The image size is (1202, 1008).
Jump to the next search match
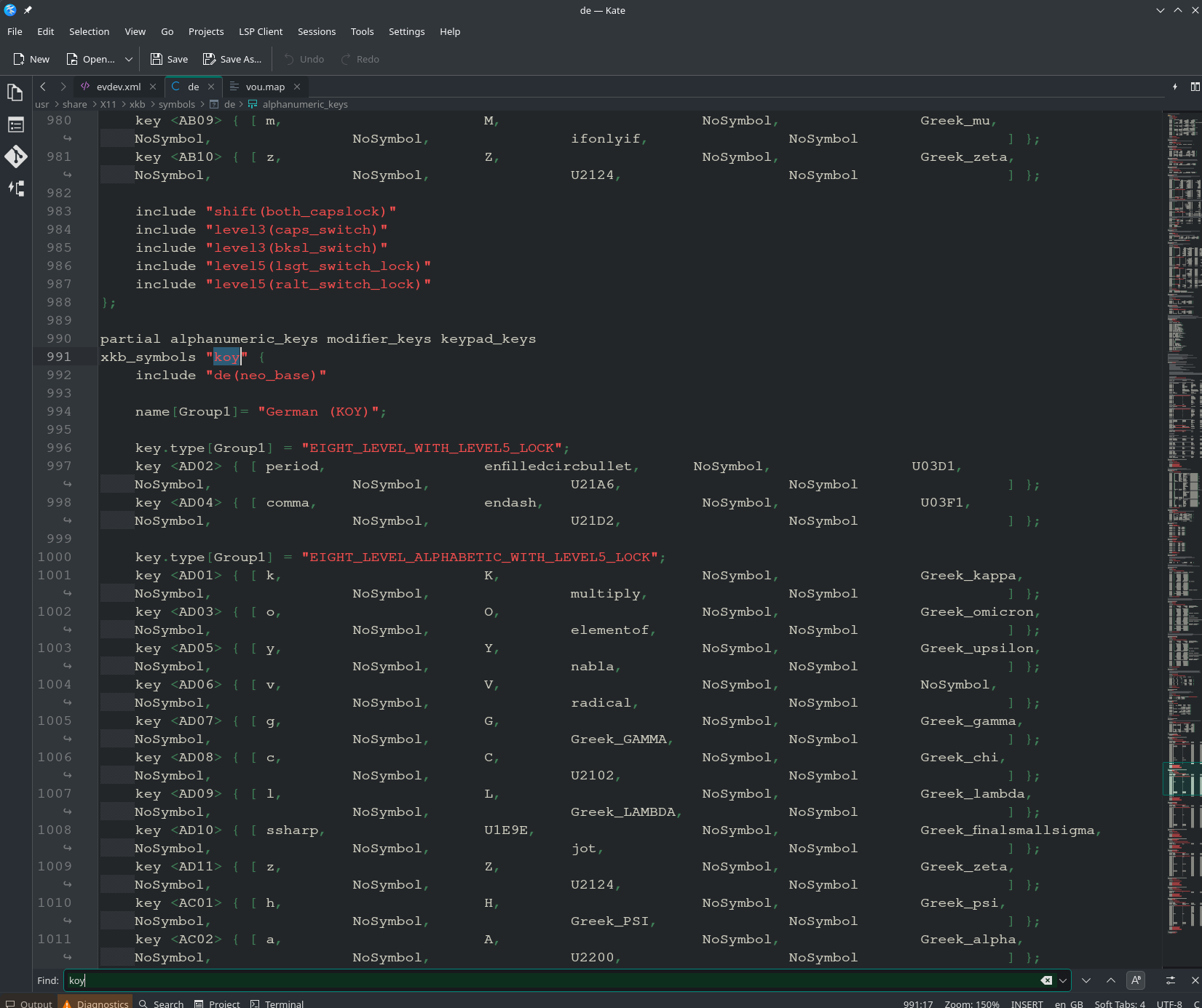tap(1086, 980)
